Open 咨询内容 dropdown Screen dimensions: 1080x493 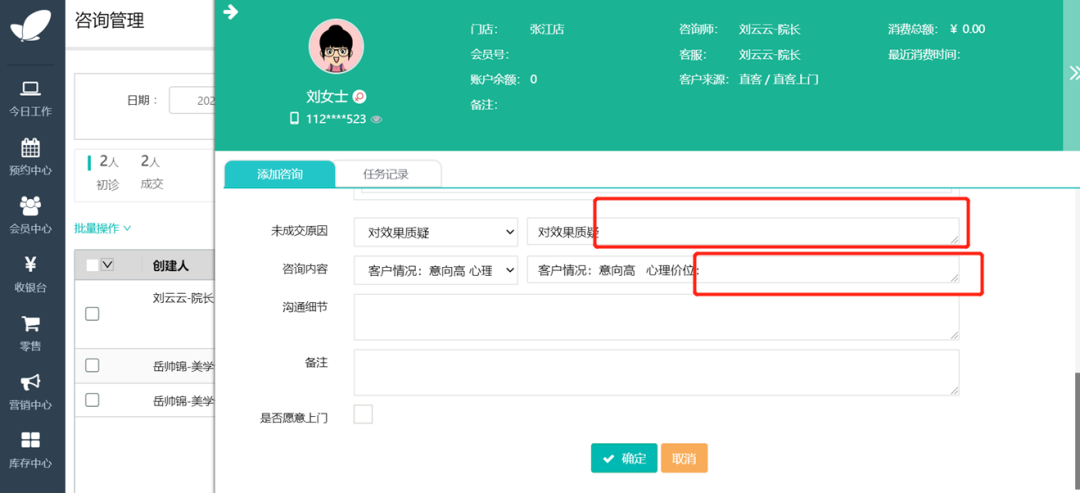(435, 270)
